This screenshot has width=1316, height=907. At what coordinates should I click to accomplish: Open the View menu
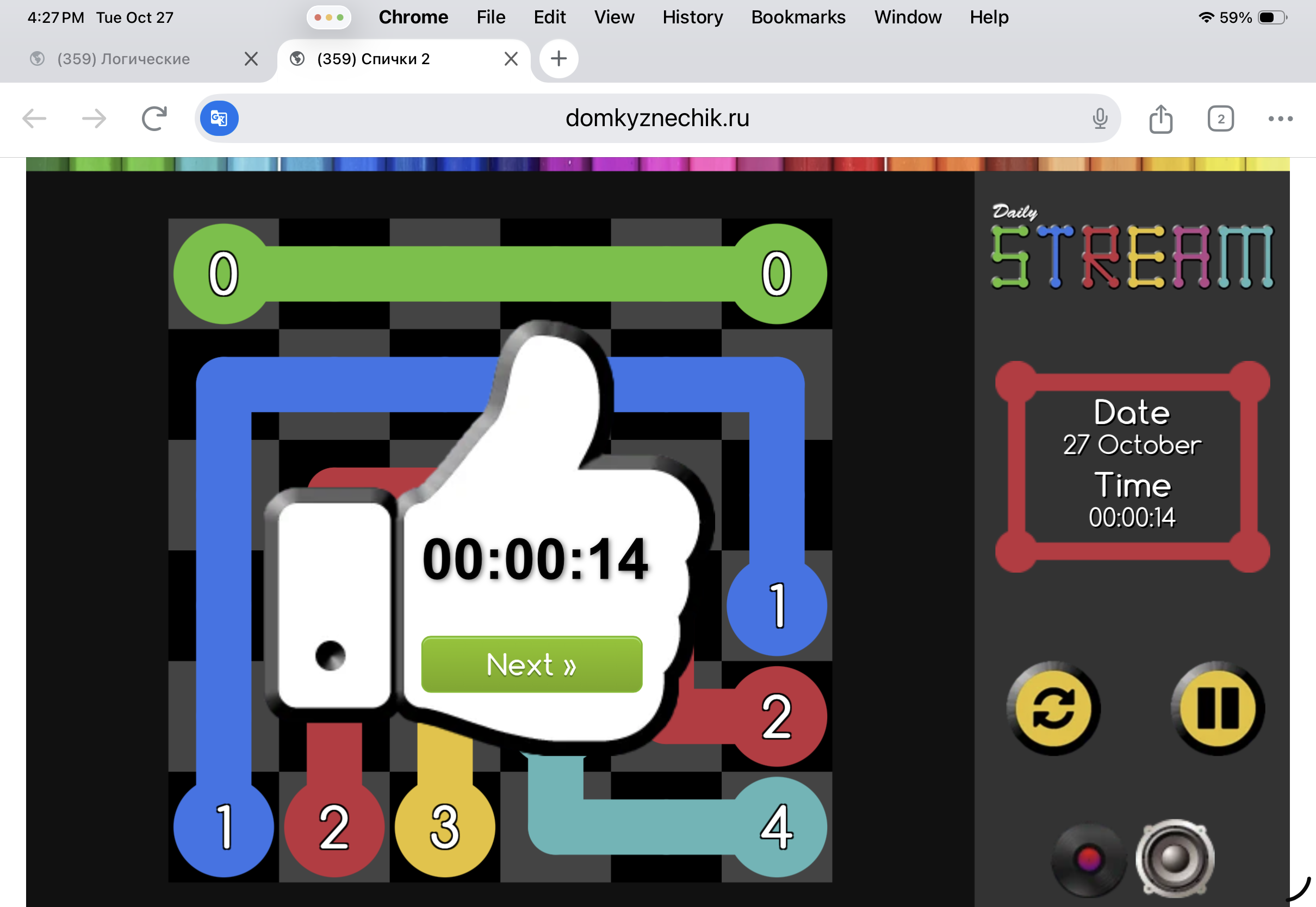(x=614, y=17)
